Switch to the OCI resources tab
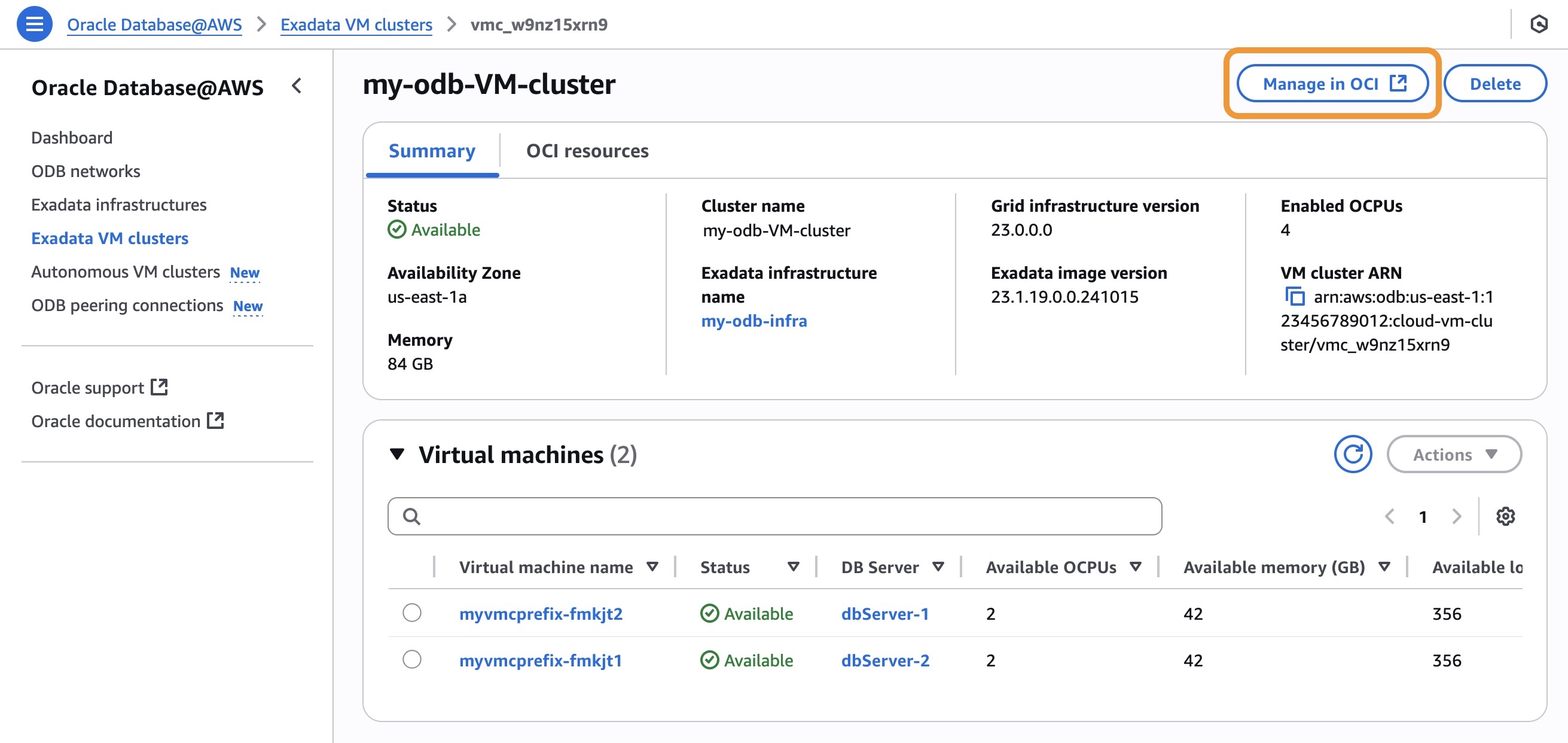1568x743 pixels. [x=587, y=150]
